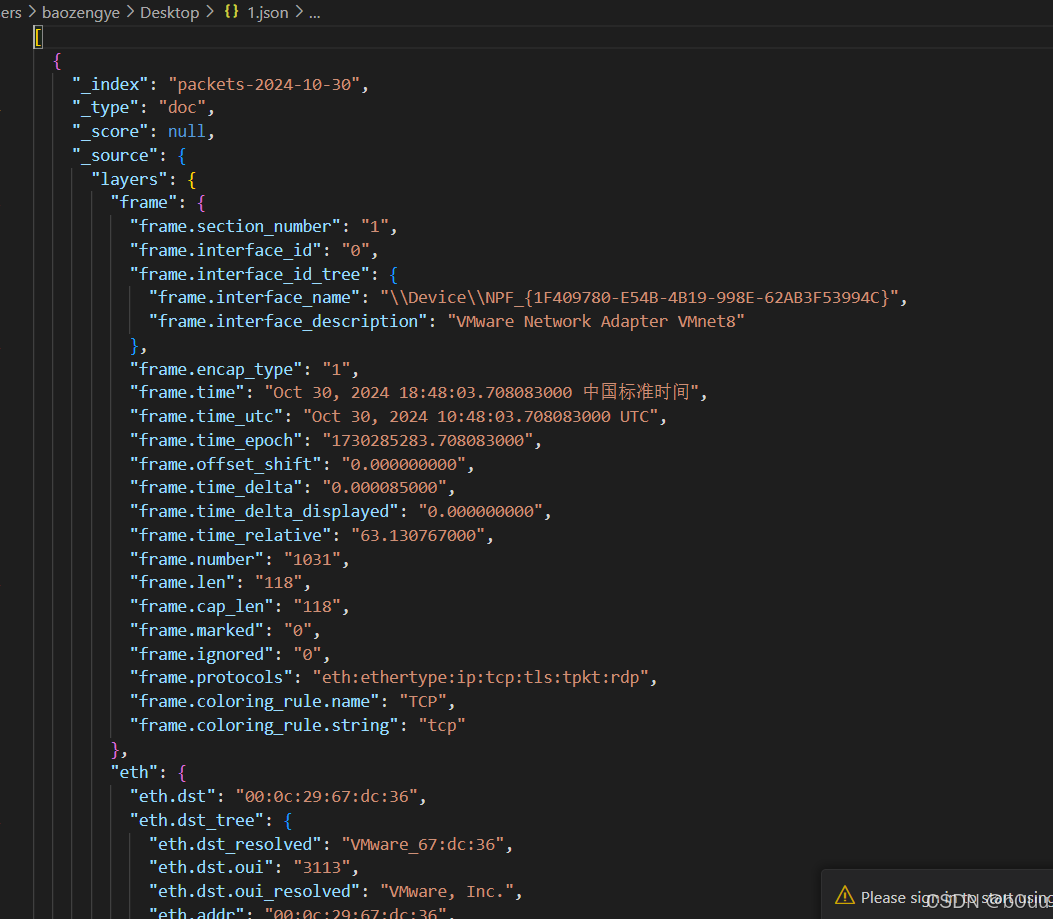Click the "eth.dst_tree" key

(197, 820)
